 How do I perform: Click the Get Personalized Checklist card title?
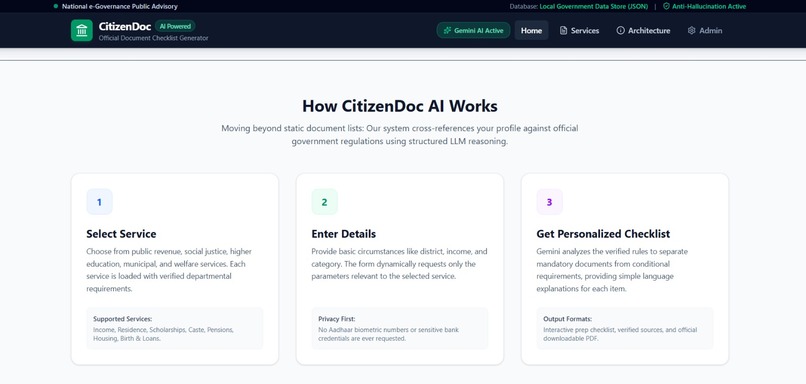pos(603,234)
